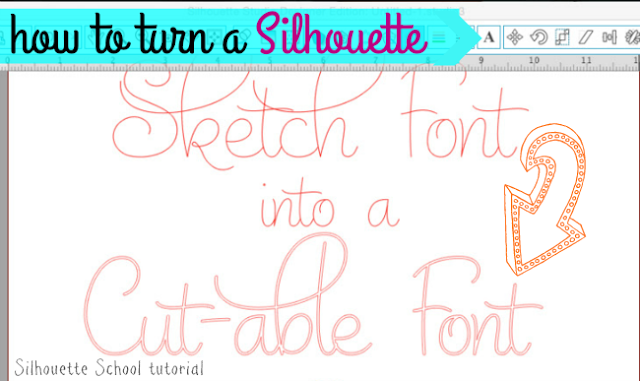Open the Align window from toolbar

click(609, 38)
